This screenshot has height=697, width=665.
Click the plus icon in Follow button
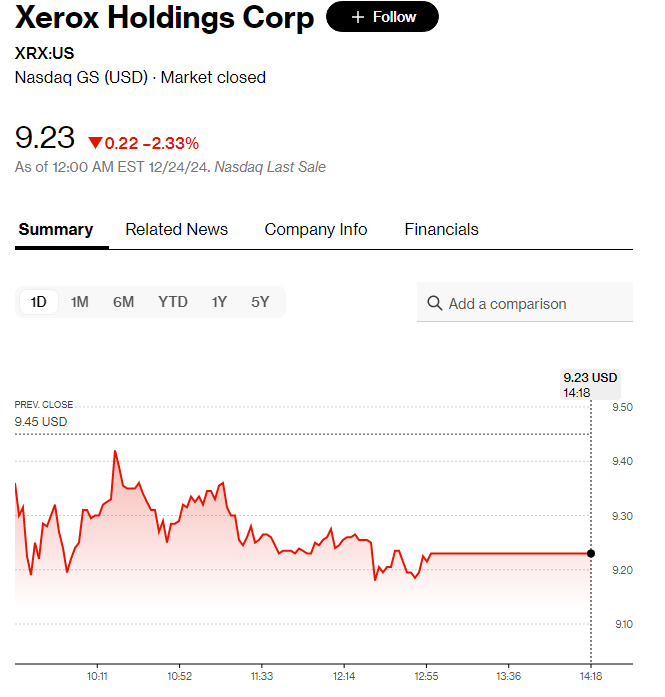pyautogui.click(x=358, y=17)
